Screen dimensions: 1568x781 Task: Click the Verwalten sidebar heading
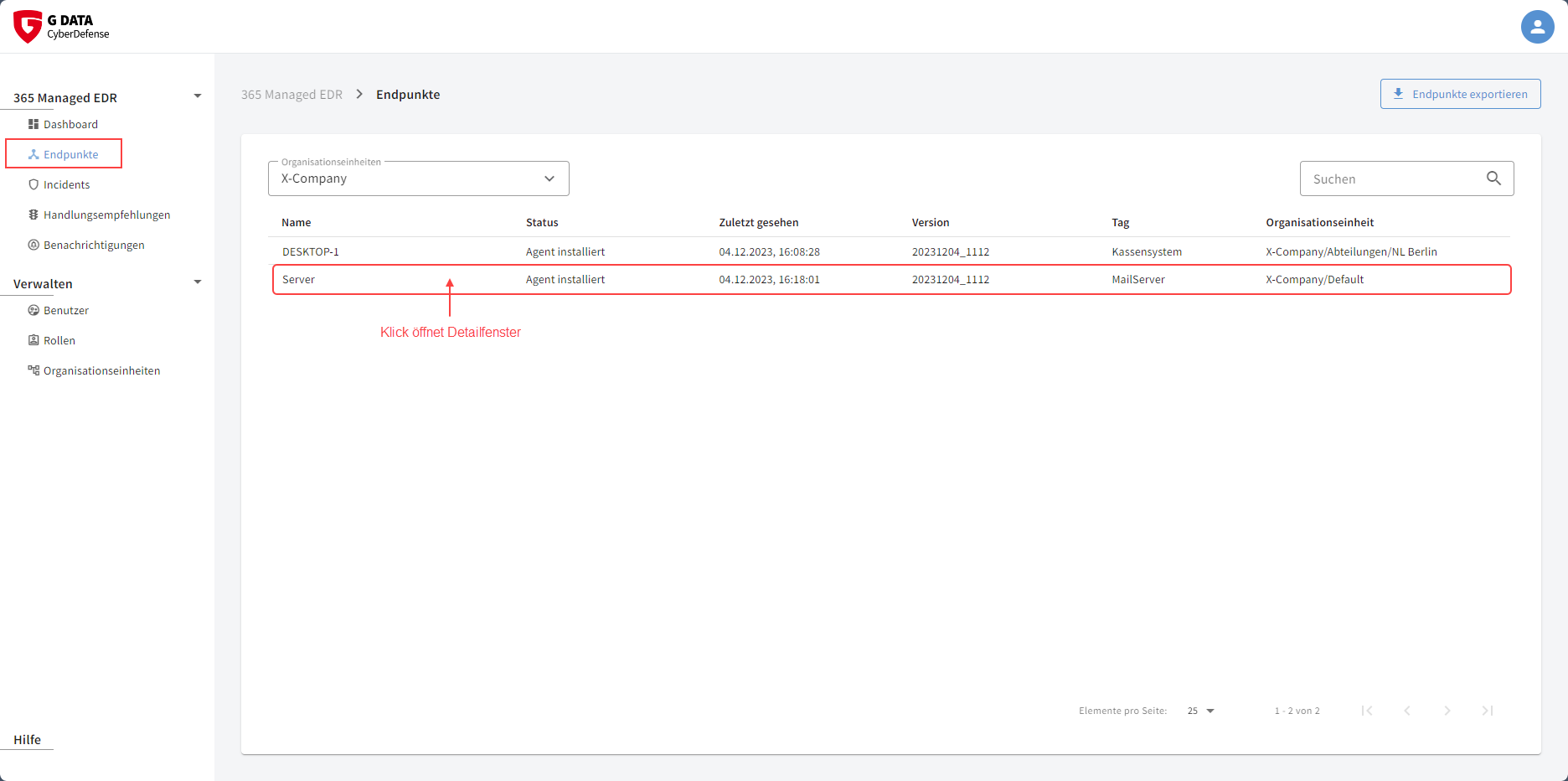click(x=43, y=284)
